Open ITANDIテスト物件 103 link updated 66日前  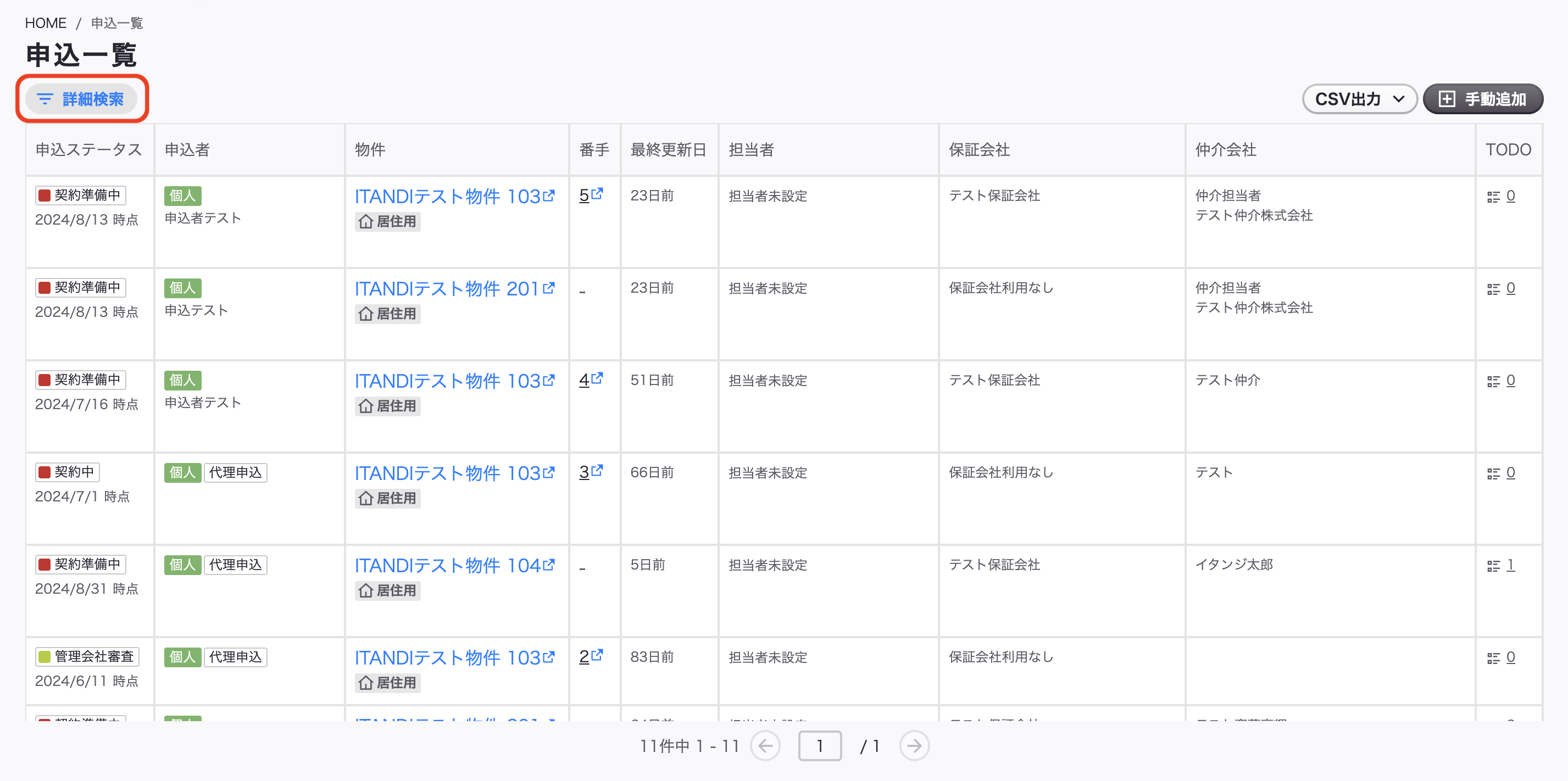455,473
